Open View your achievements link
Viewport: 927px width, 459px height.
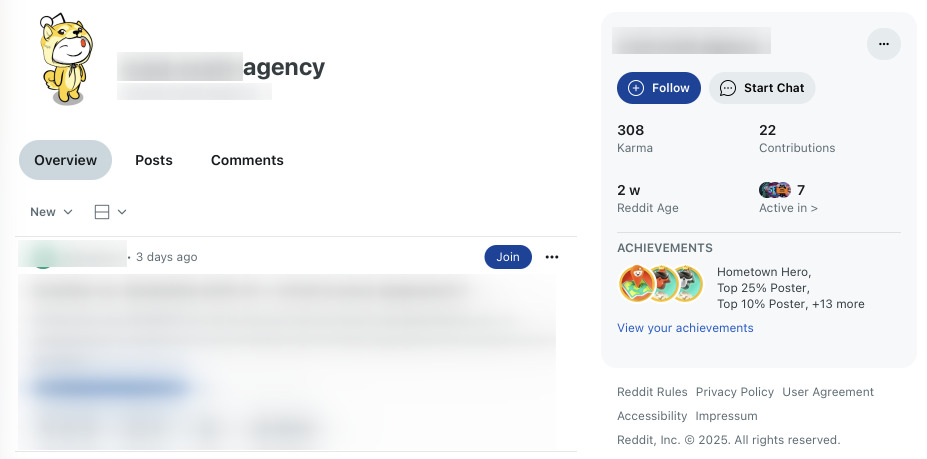[x=685, y=328]
